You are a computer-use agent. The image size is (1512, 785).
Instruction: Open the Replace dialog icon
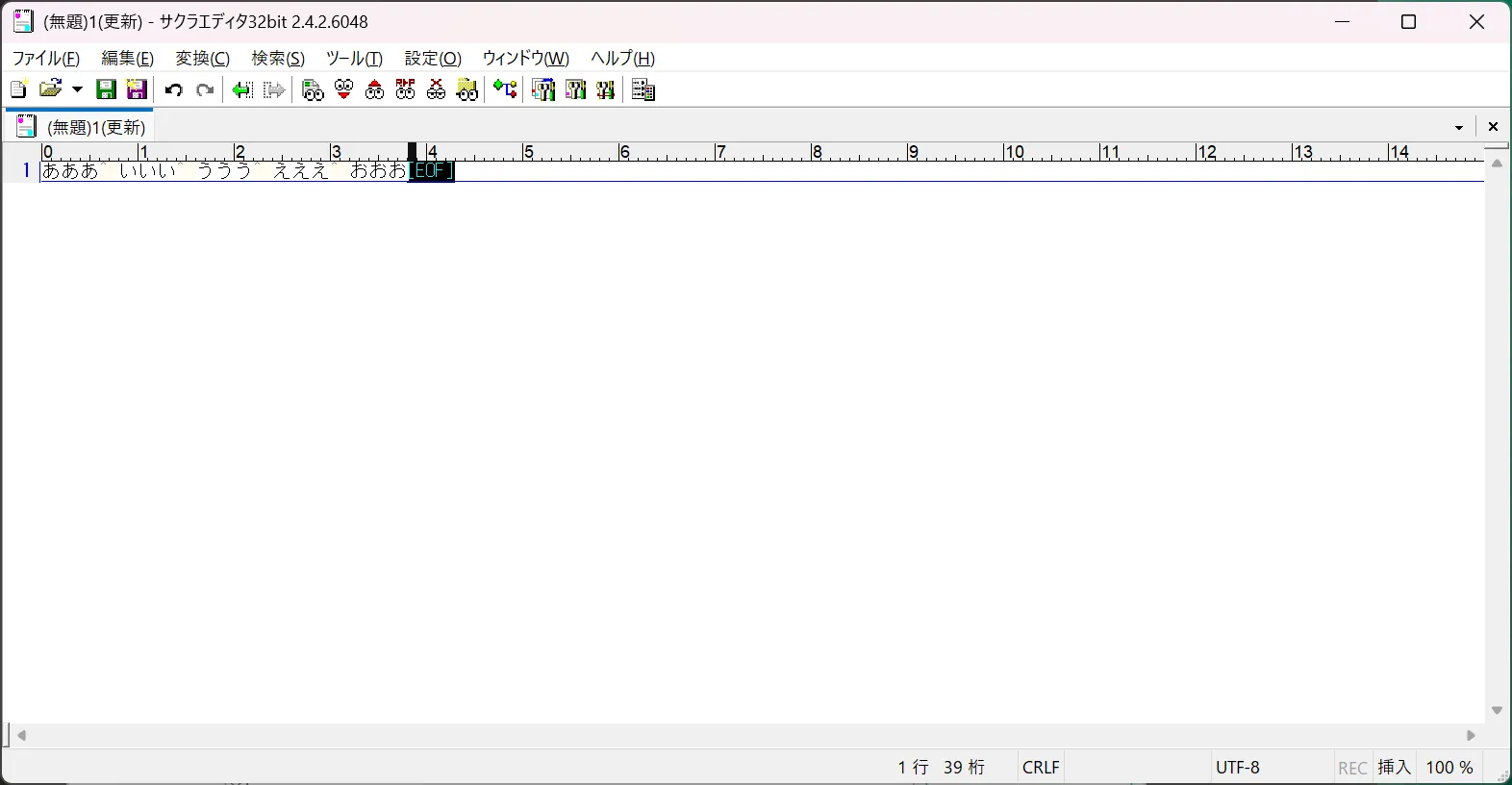pyautogui.click(x=405, y=89)
